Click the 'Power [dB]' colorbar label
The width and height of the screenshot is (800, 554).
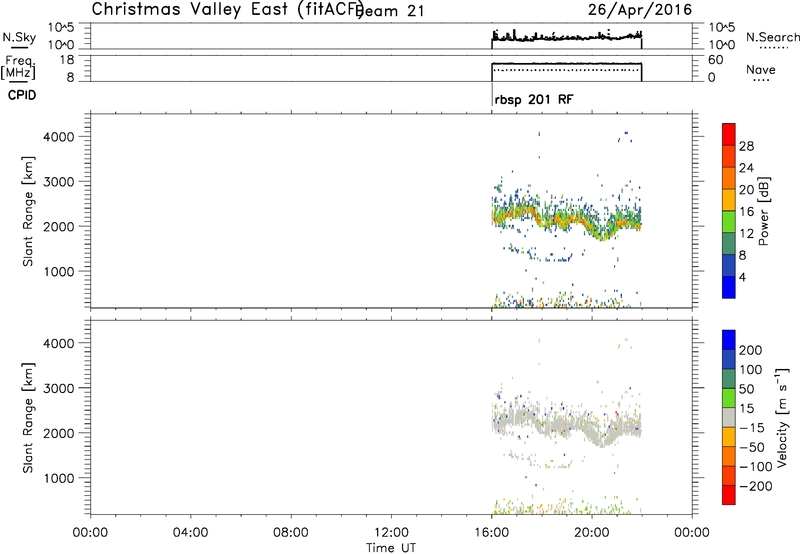click(x=764, y=211)
